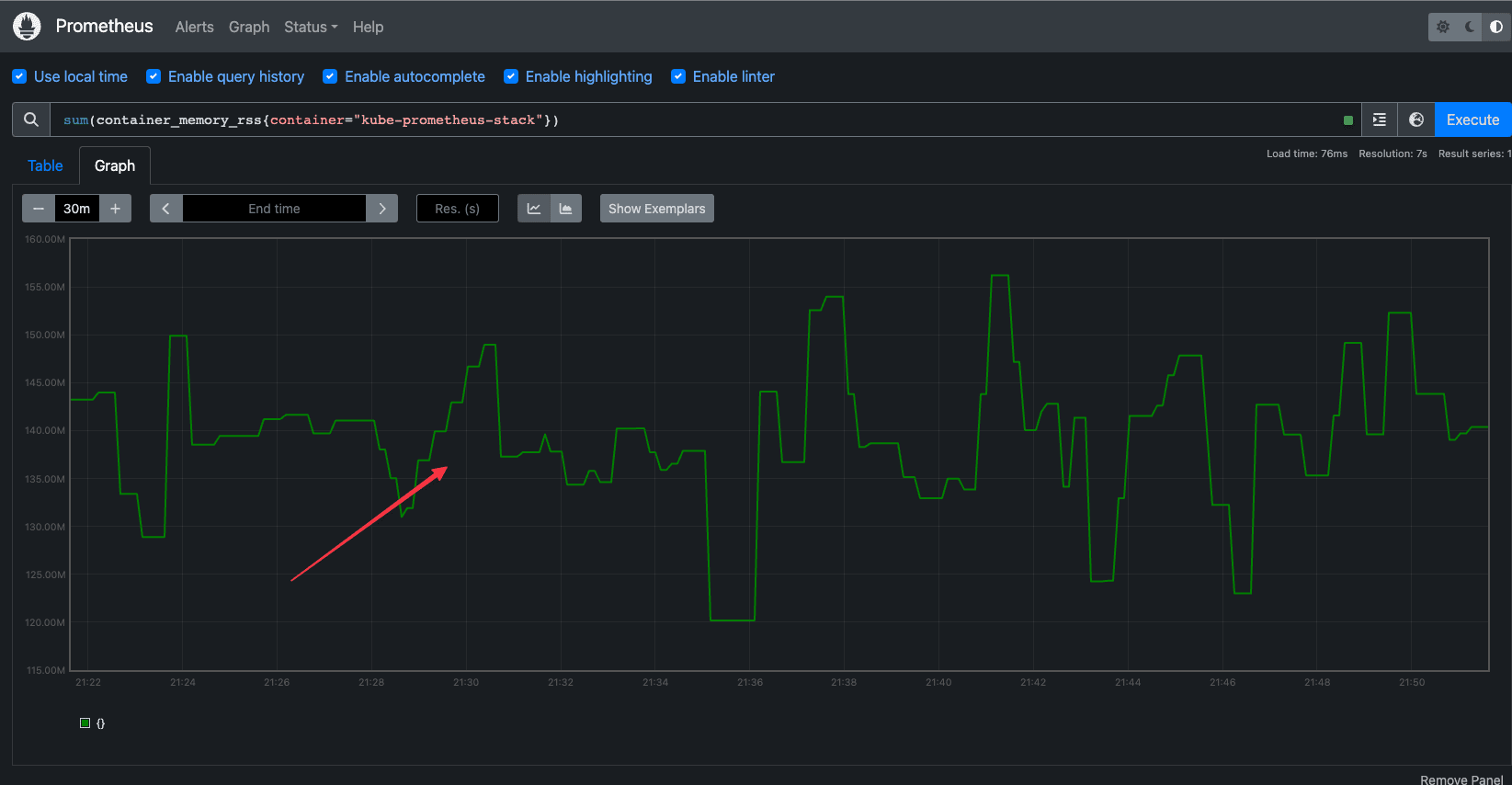Viewport: 1512px width, 785px height.
Task: Click the Execute button
Action: 1472,119
